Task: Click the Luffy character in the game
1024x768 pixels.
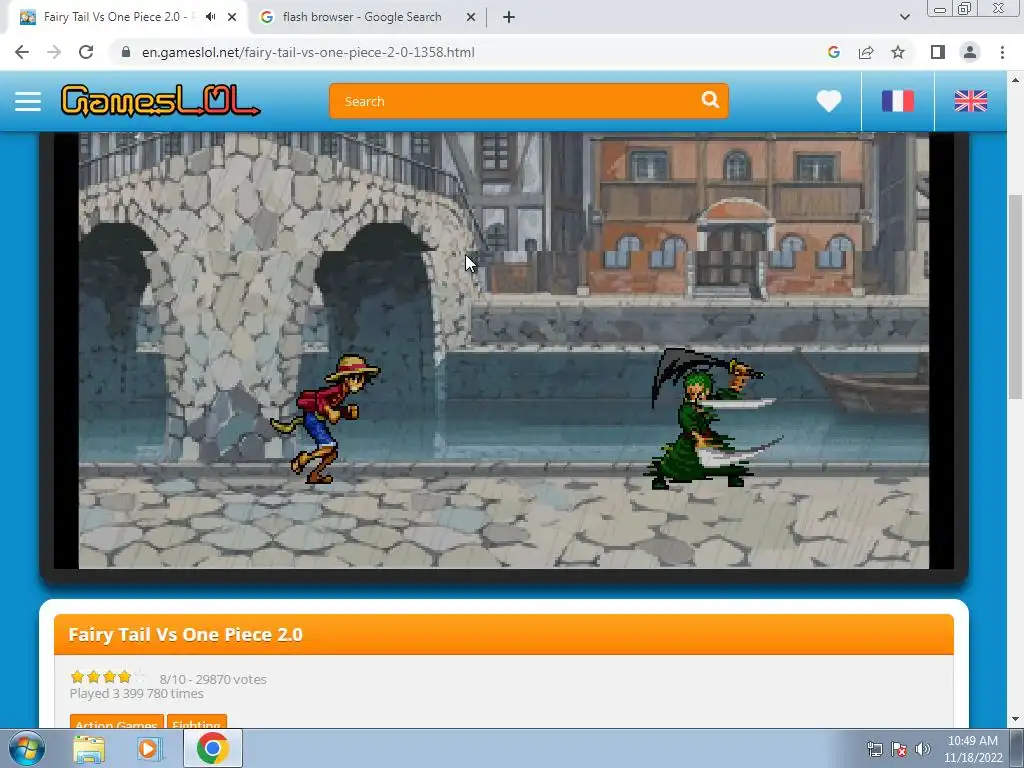Action: 327,418
